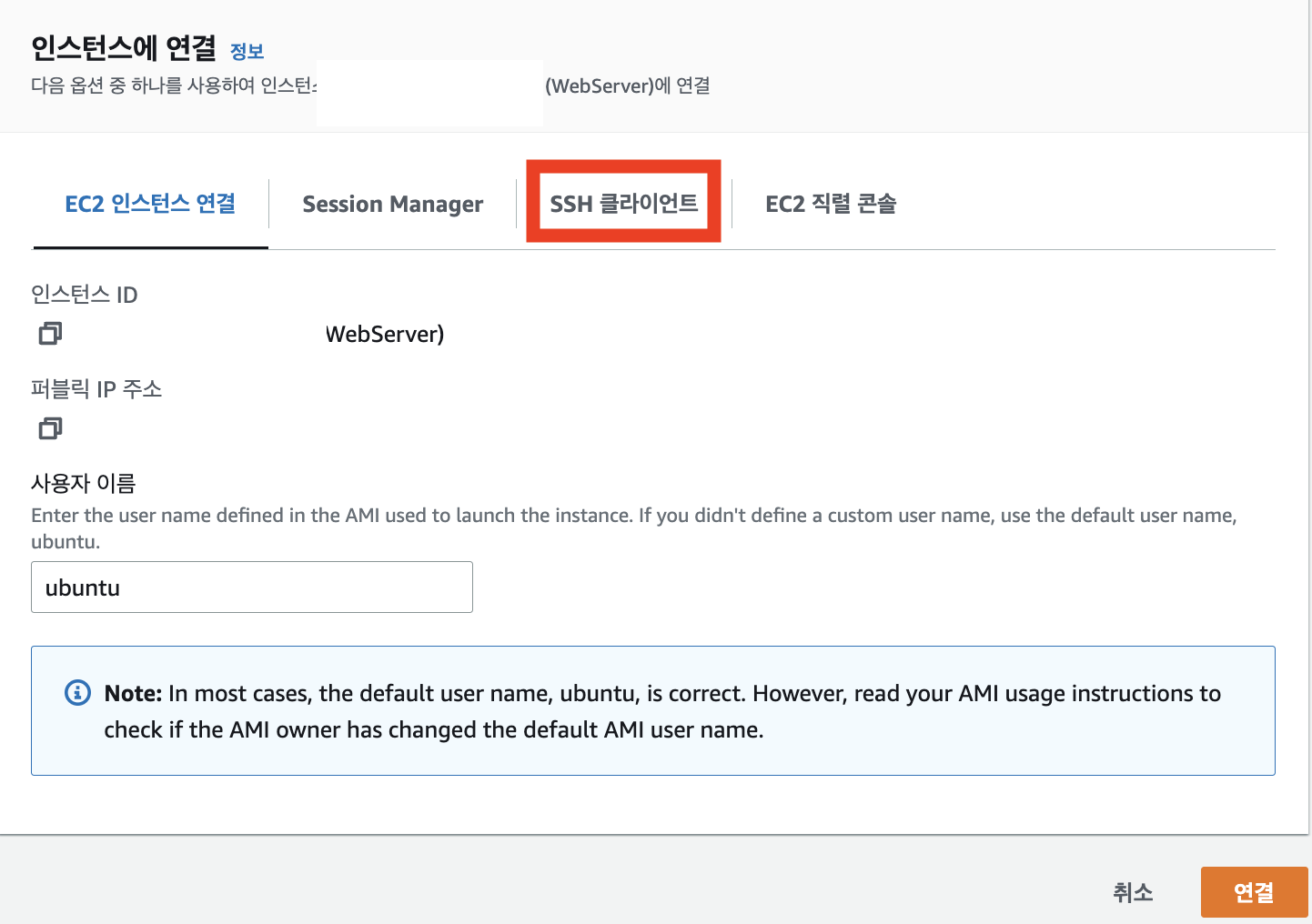Select the SSH 클라이언트 tab
This screenshot has height=924, width=1312.
pos(624,203)
